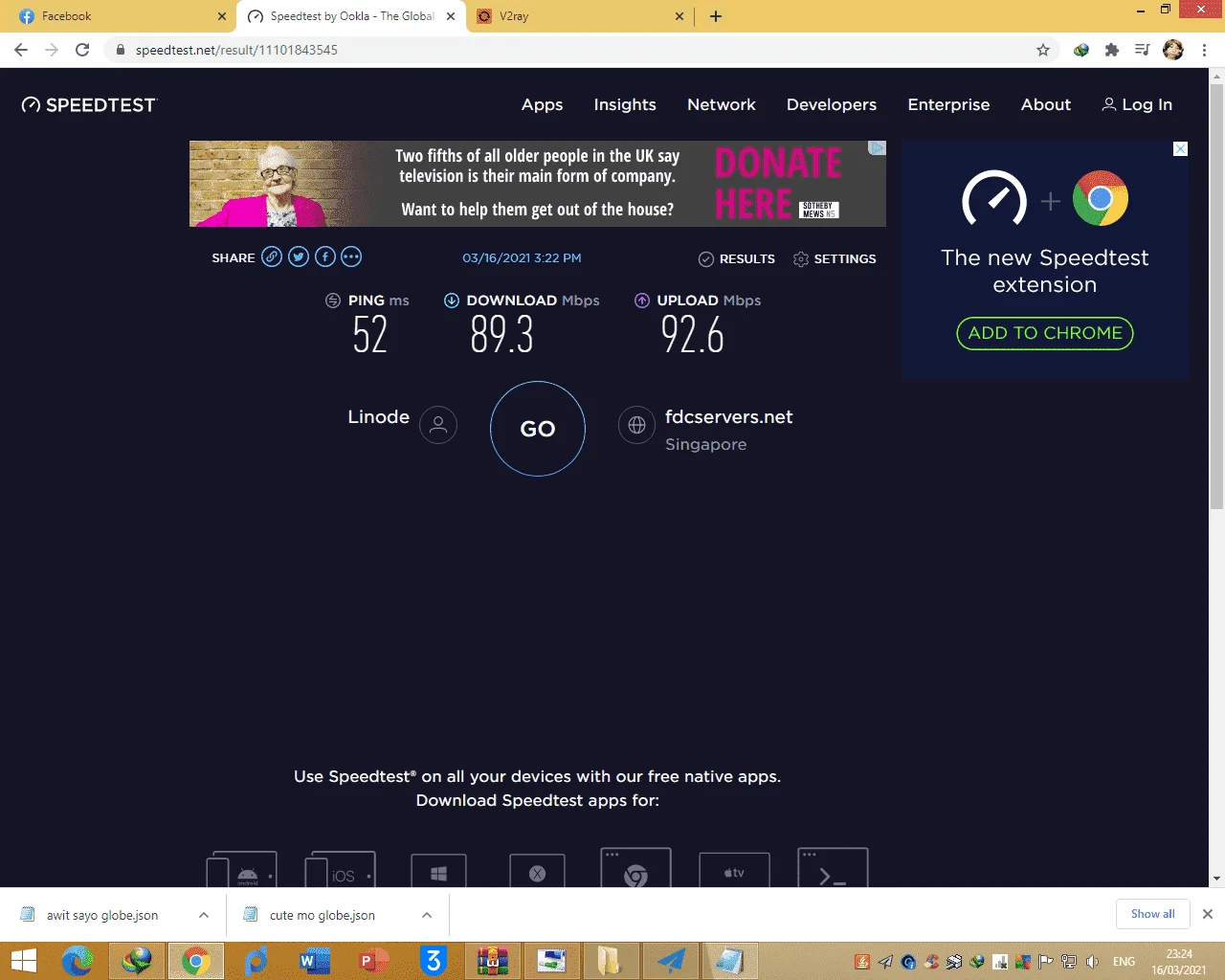Expand options for awit sayo globe.json download
This screenshot has width=1225, height=980.
coord(204,915)
